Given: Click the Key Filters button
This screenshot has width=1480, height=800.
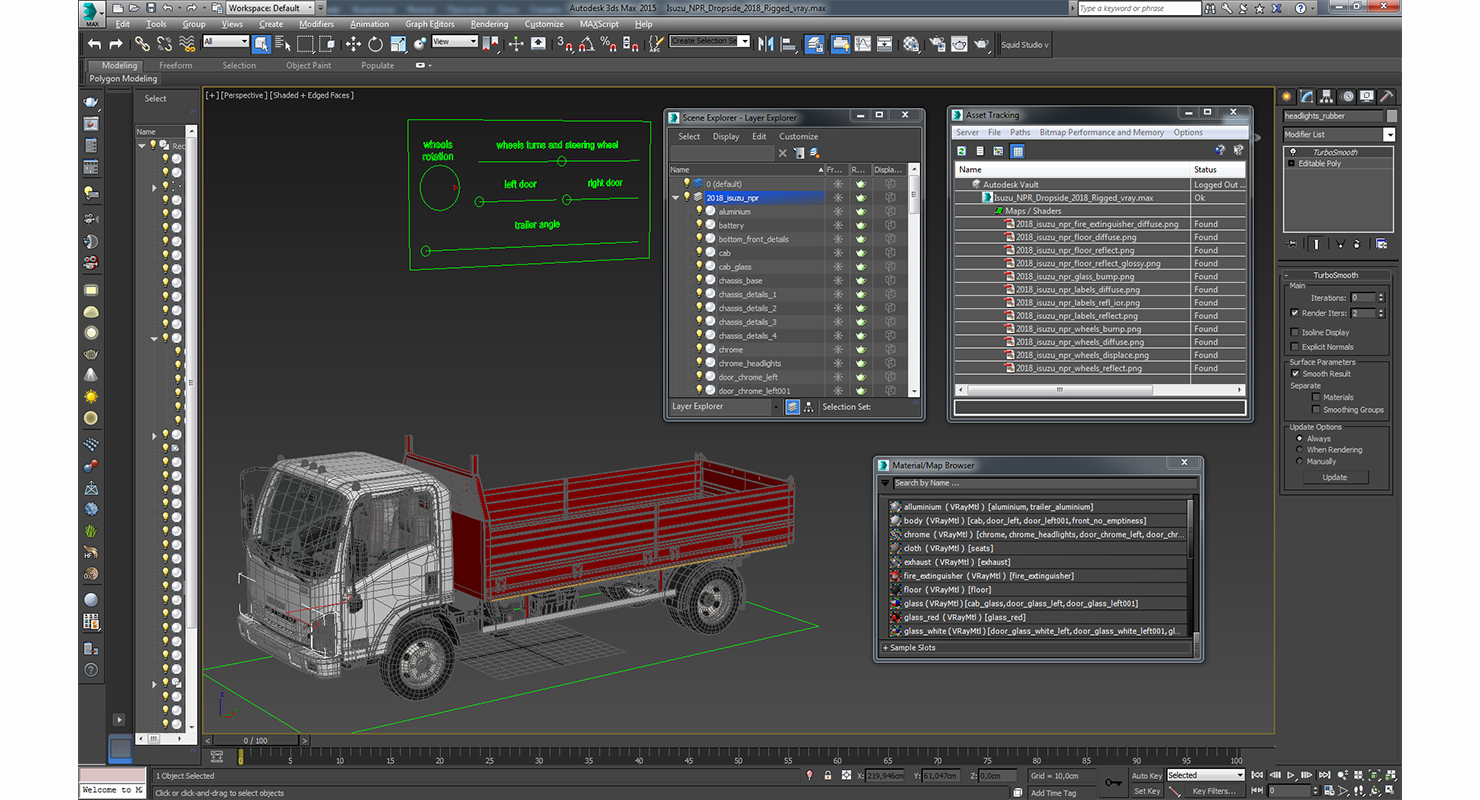Looking at the screenshot, I should click(1213, 791).
